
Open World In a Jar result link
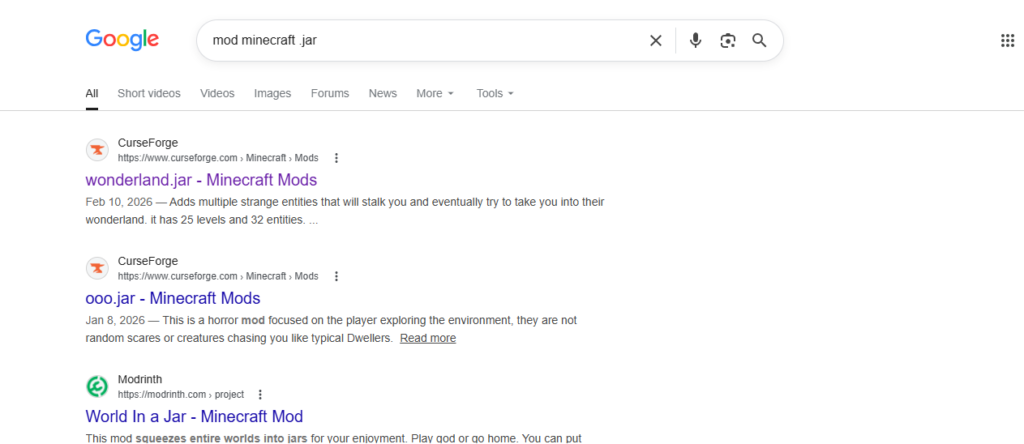194,416
